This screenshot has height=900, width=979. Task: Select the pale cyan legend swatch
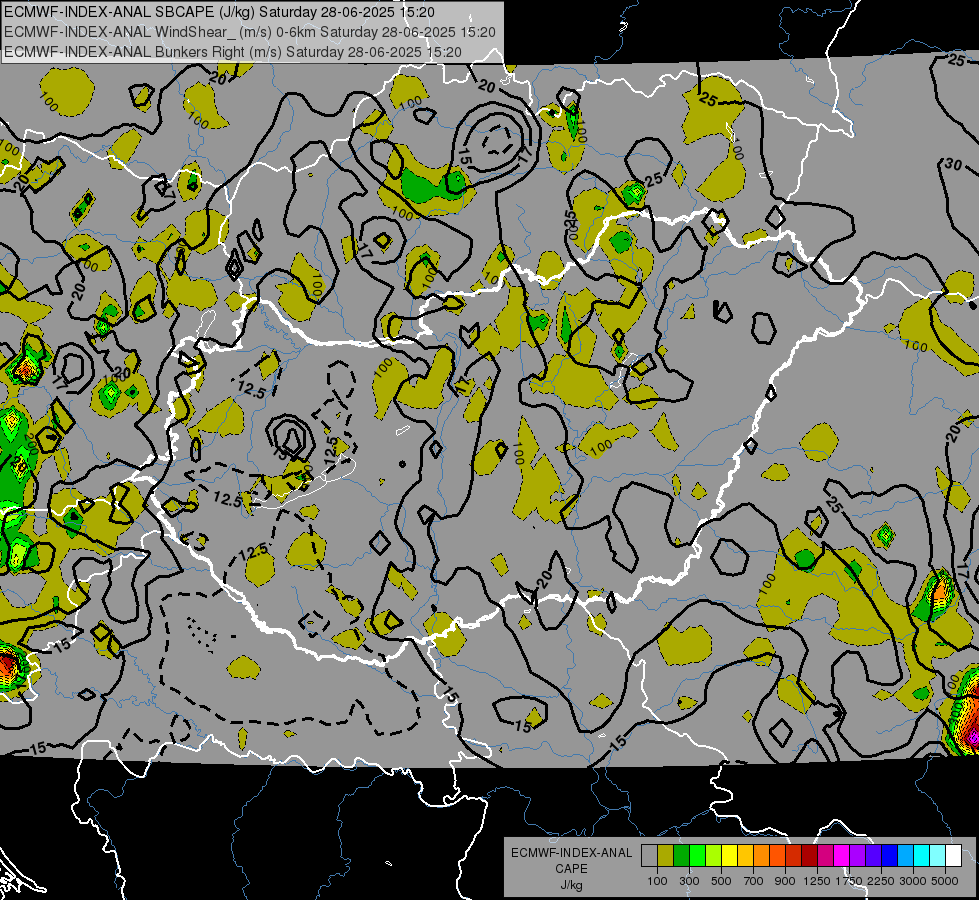click(937, 856)
